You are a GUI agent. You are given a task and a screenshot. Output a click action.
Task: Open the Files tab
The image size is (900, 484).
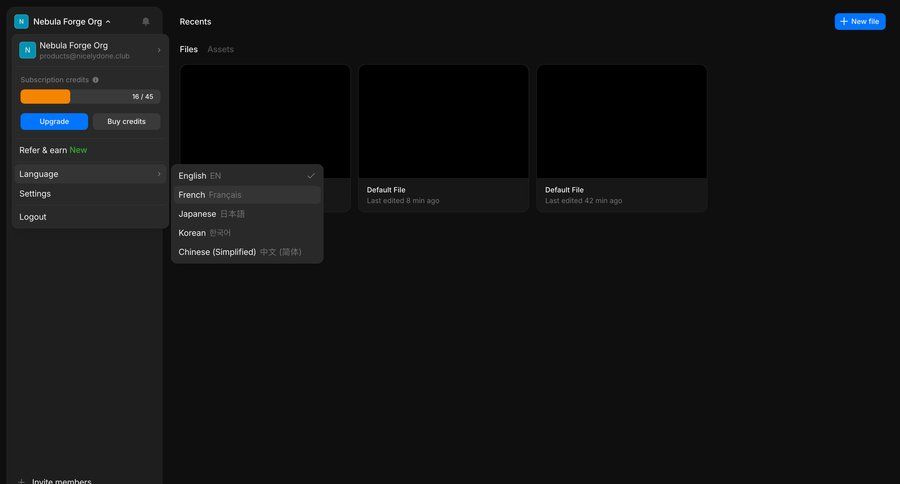188,49
